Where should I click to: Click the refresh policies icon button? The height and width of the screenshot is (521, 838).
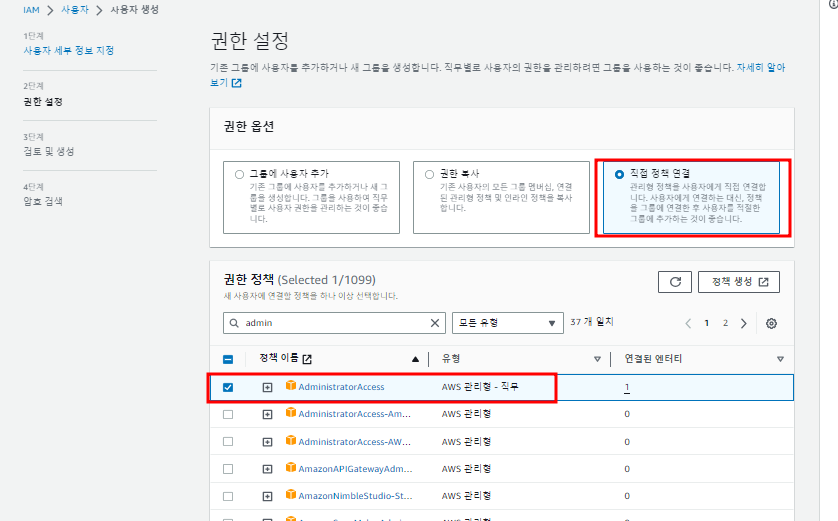[x=674, y=282]
